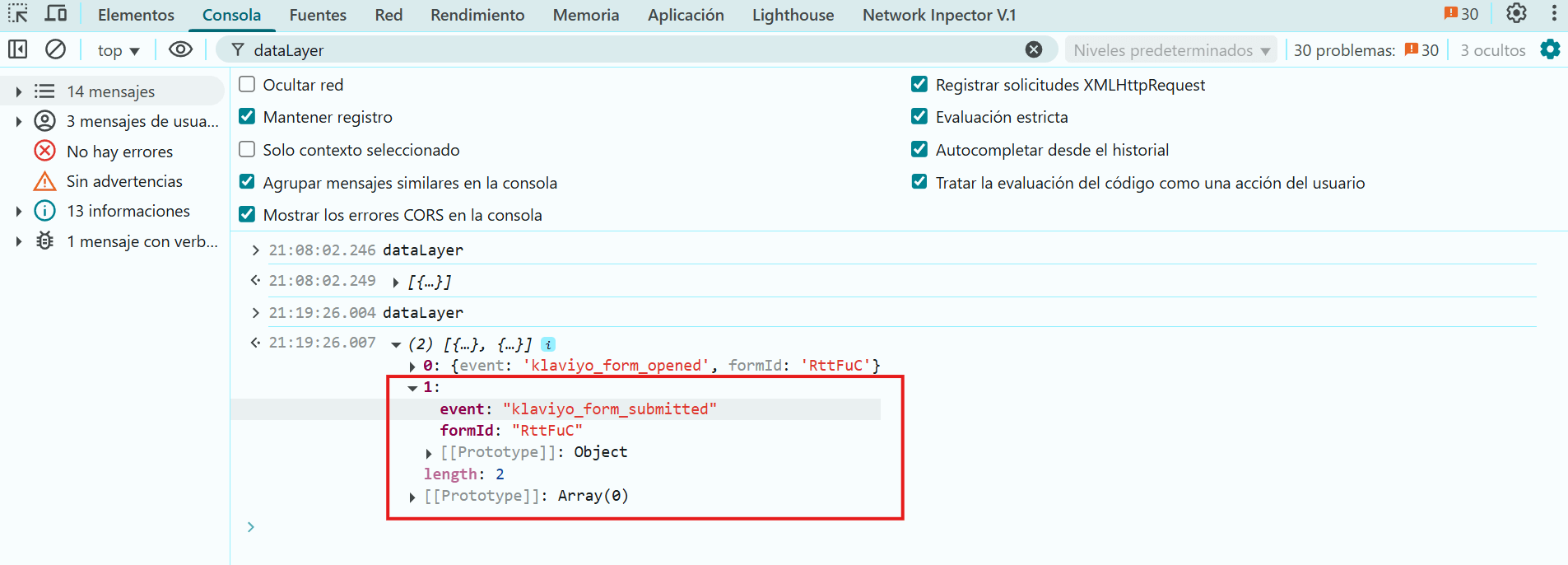
Task: Open the top context dropdown
Action: click(x=119, y=50)
